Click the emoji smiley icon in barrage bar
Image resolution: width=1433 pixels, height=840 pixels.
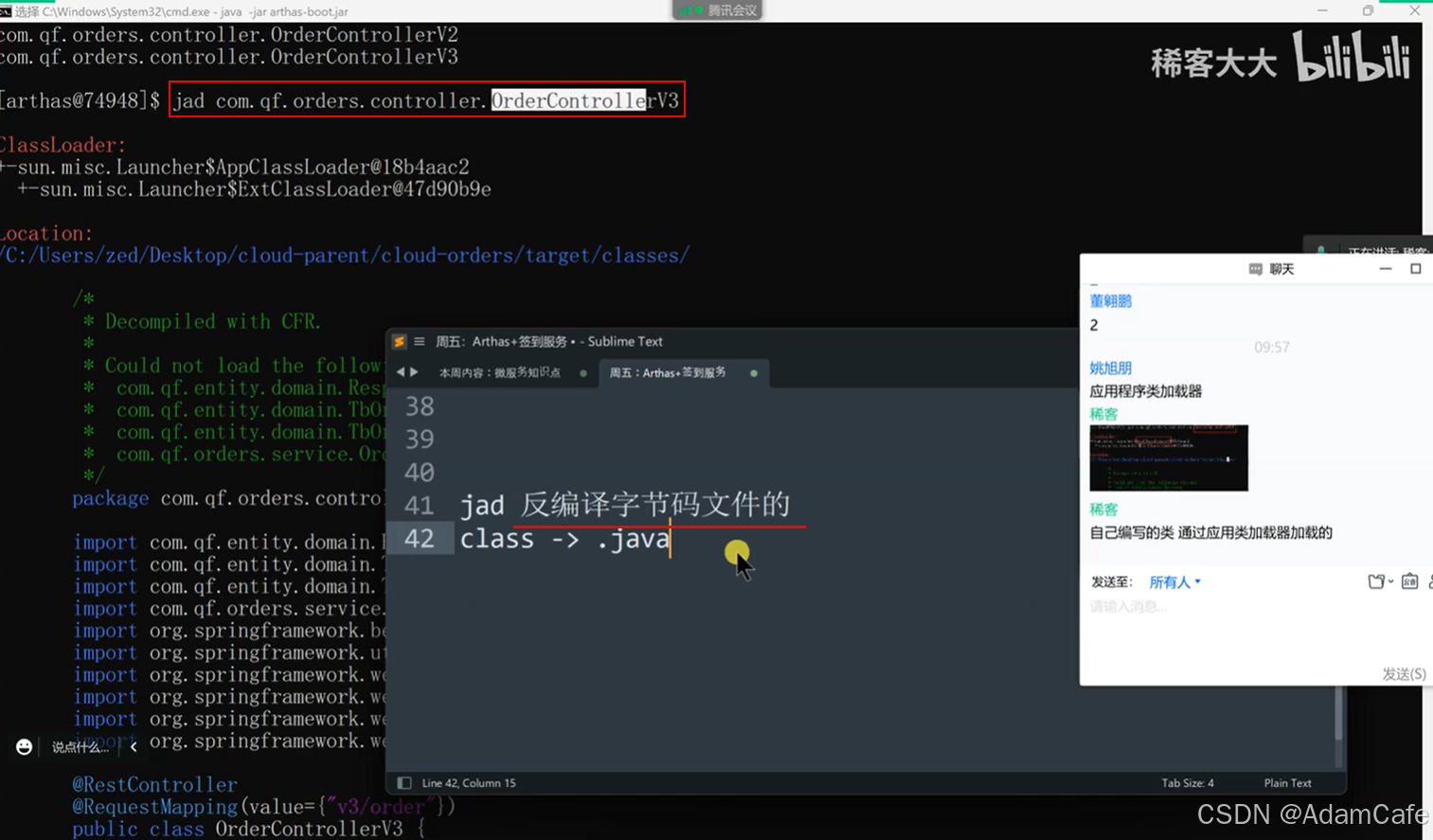click(25, 747)
